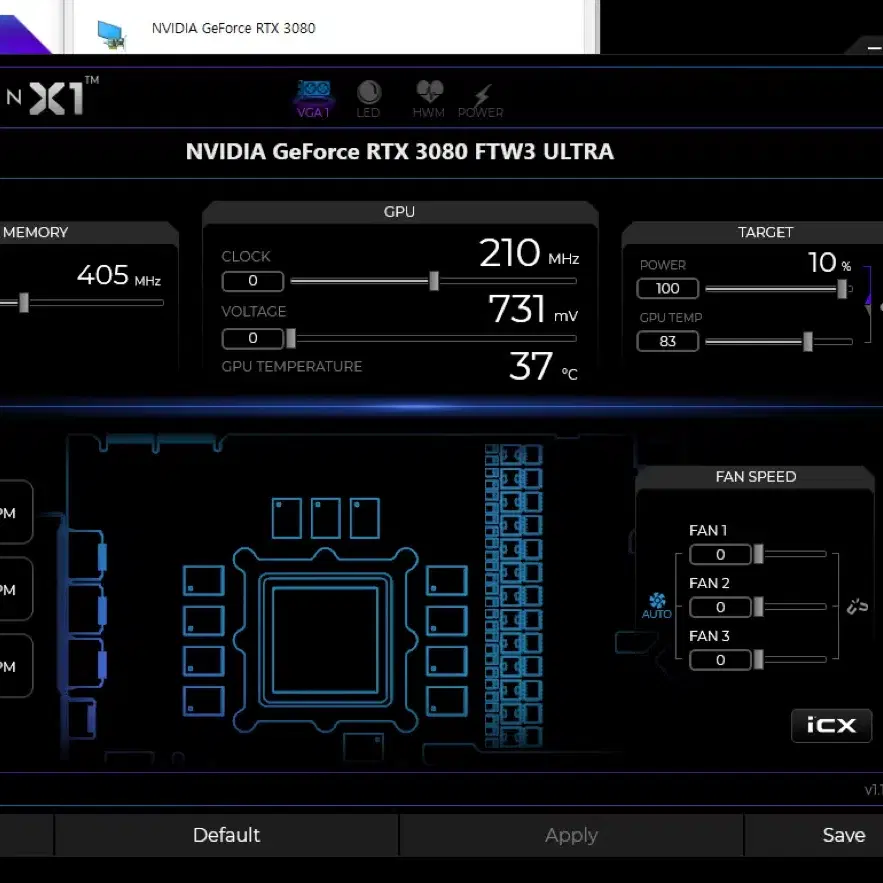The width and height of the screenshot is (883, 883).
Task: Click the 37 °C GPU temperature reading
Action: [543, 367]
